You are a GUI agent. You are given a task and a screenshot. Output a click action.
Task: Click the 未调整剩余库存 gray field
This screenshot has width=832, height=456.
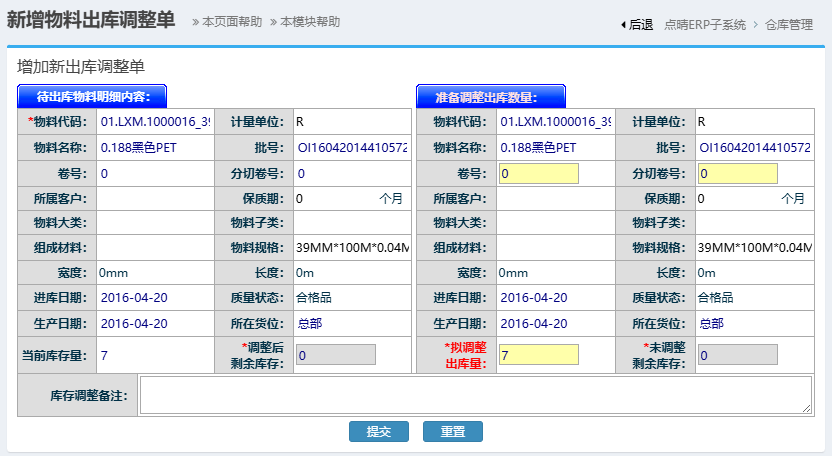click(x=737, y=355)
